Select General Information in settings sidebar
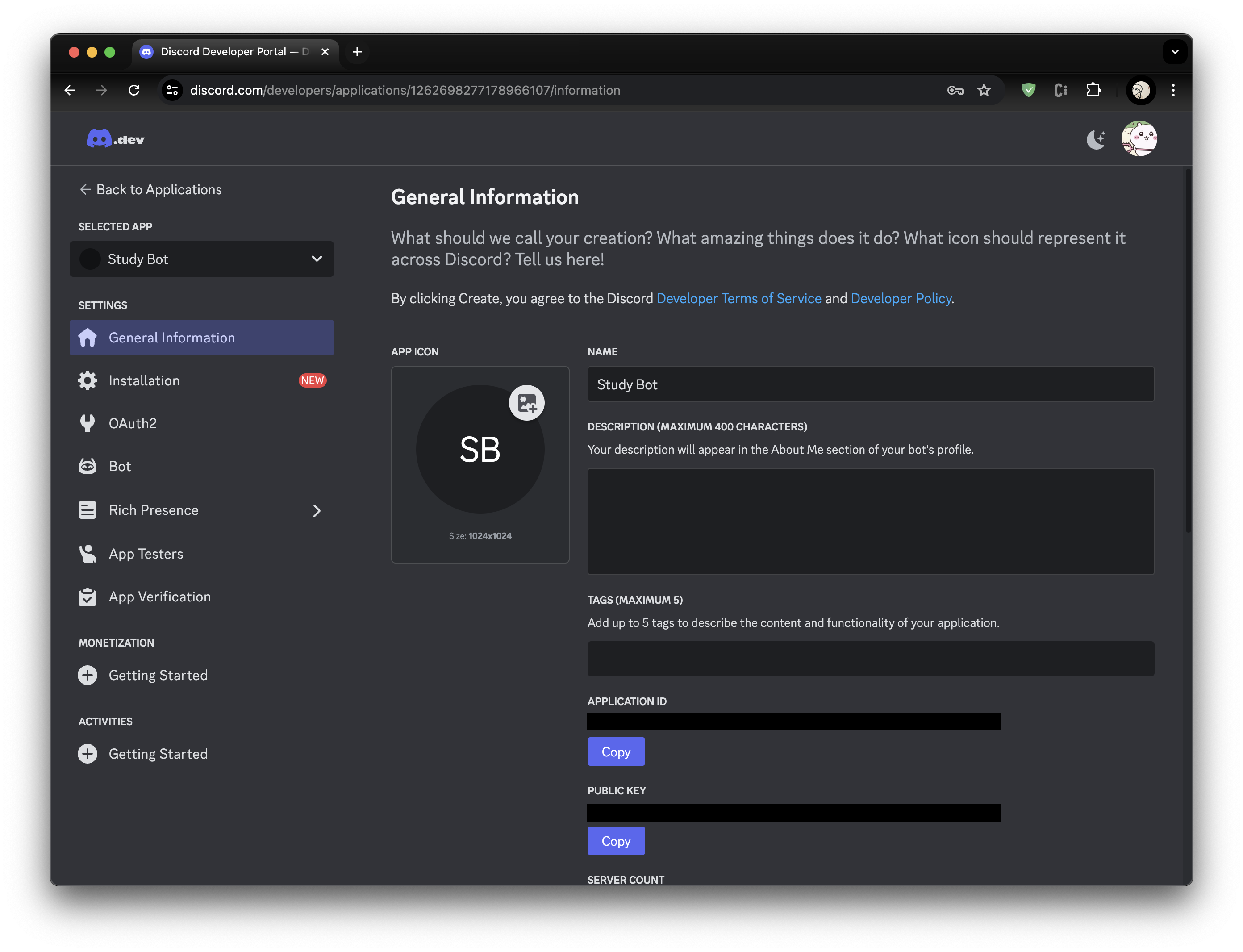The height and width of the screenshot is (952, 1243). pyautogui.click(x=202, y=338)
